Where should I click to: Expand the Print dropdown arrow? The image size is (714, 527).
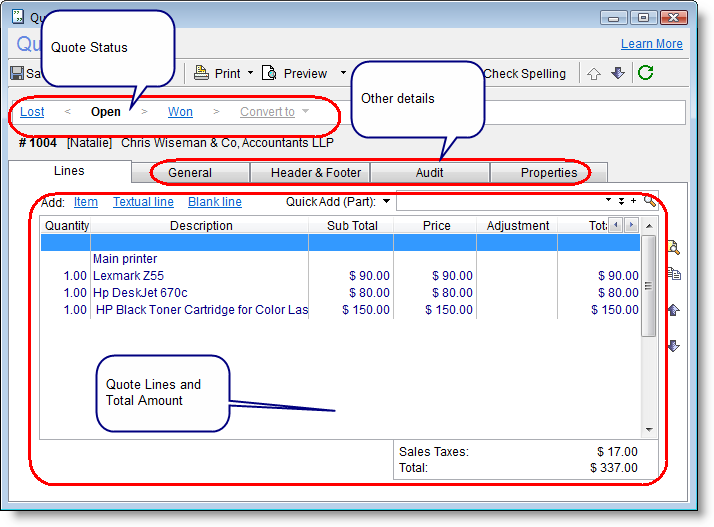[251, 73]
